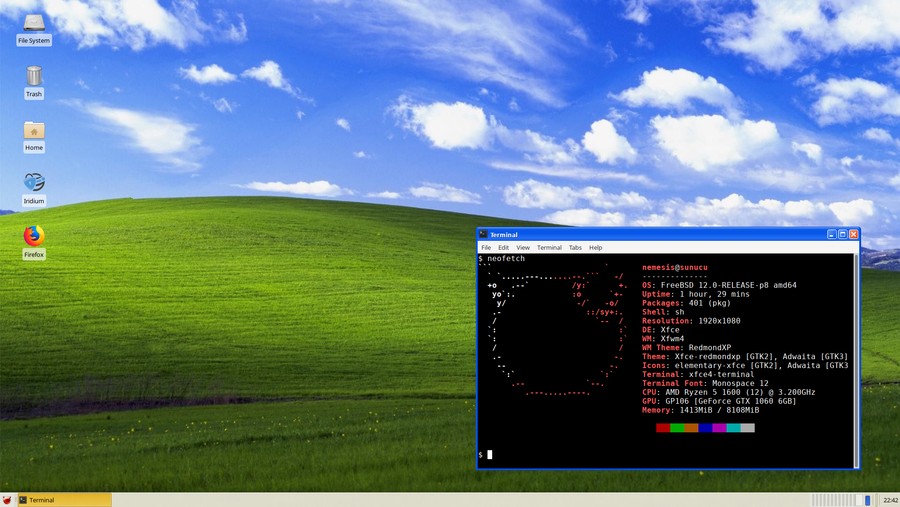Close the Terminal window
This screenshot has width=900, height=507.
point(854,234)
